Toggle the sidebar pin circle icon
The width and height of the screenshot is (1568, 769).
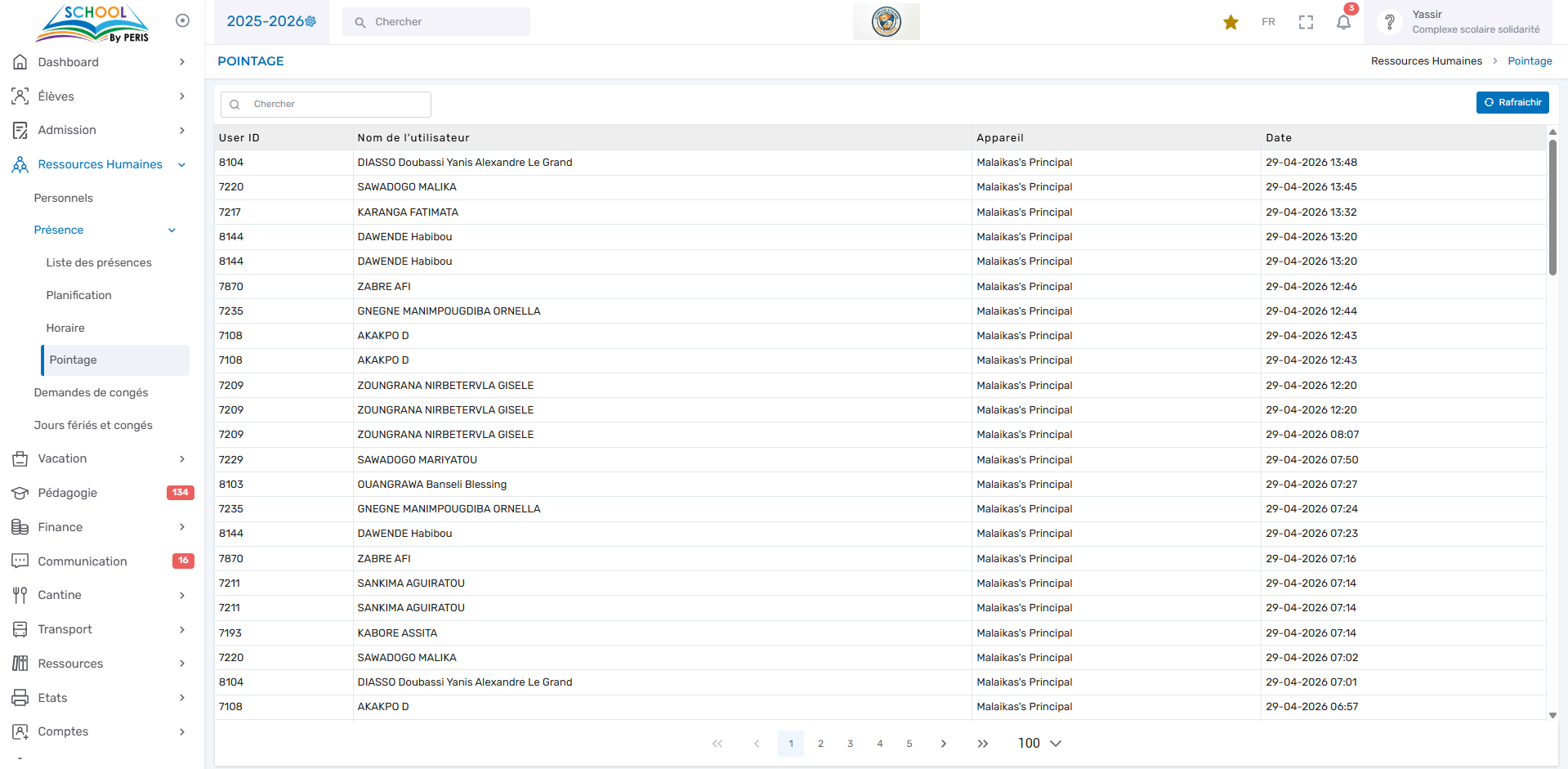coord(182,20)
